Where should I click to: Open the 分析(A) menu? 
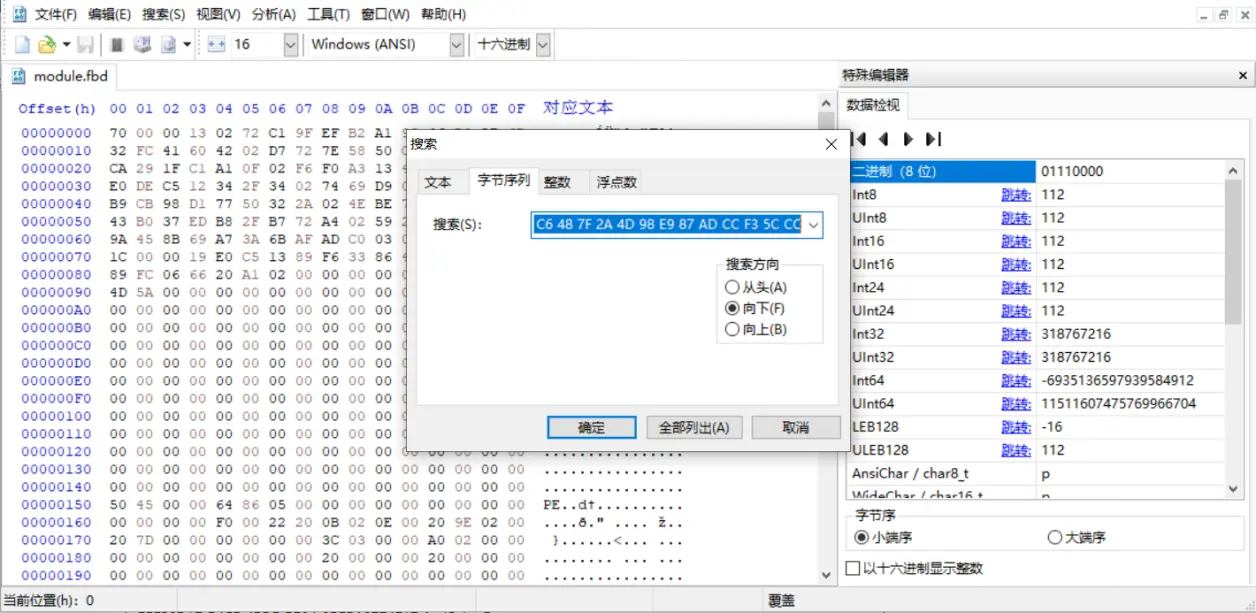pos(273,14)
